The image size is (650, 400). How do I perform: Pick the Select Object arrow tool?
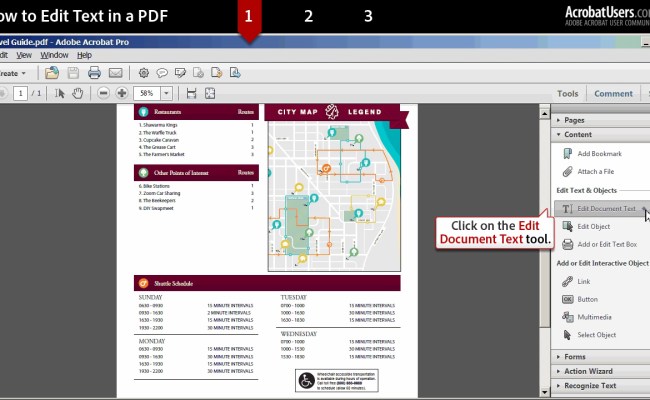[589, 335]
